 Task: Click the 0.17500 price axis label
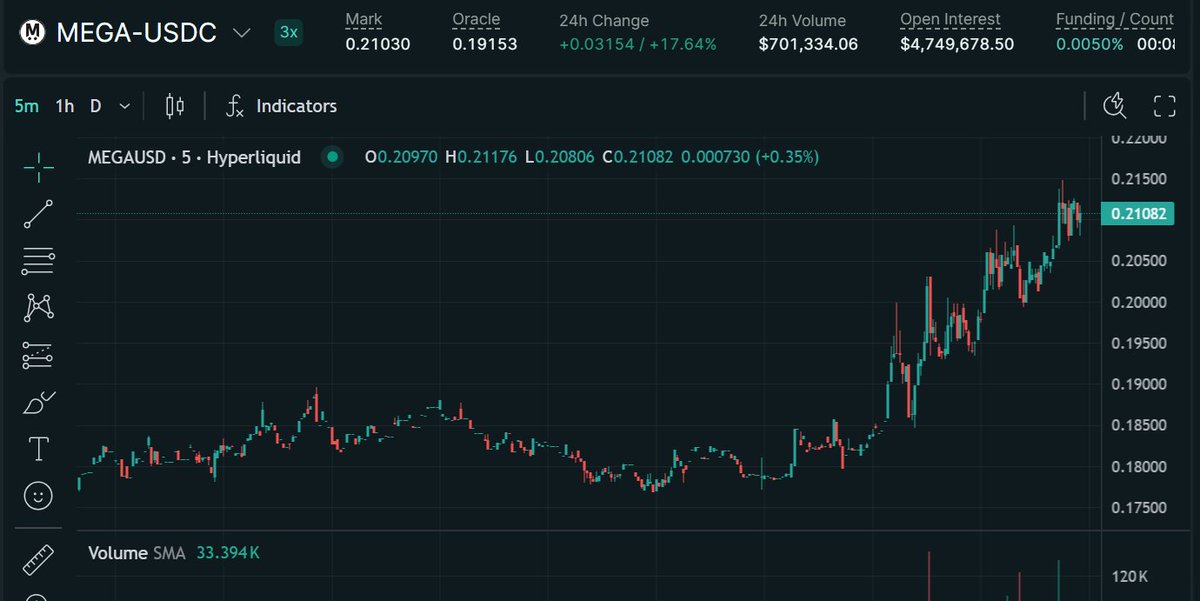point(1137,508)
